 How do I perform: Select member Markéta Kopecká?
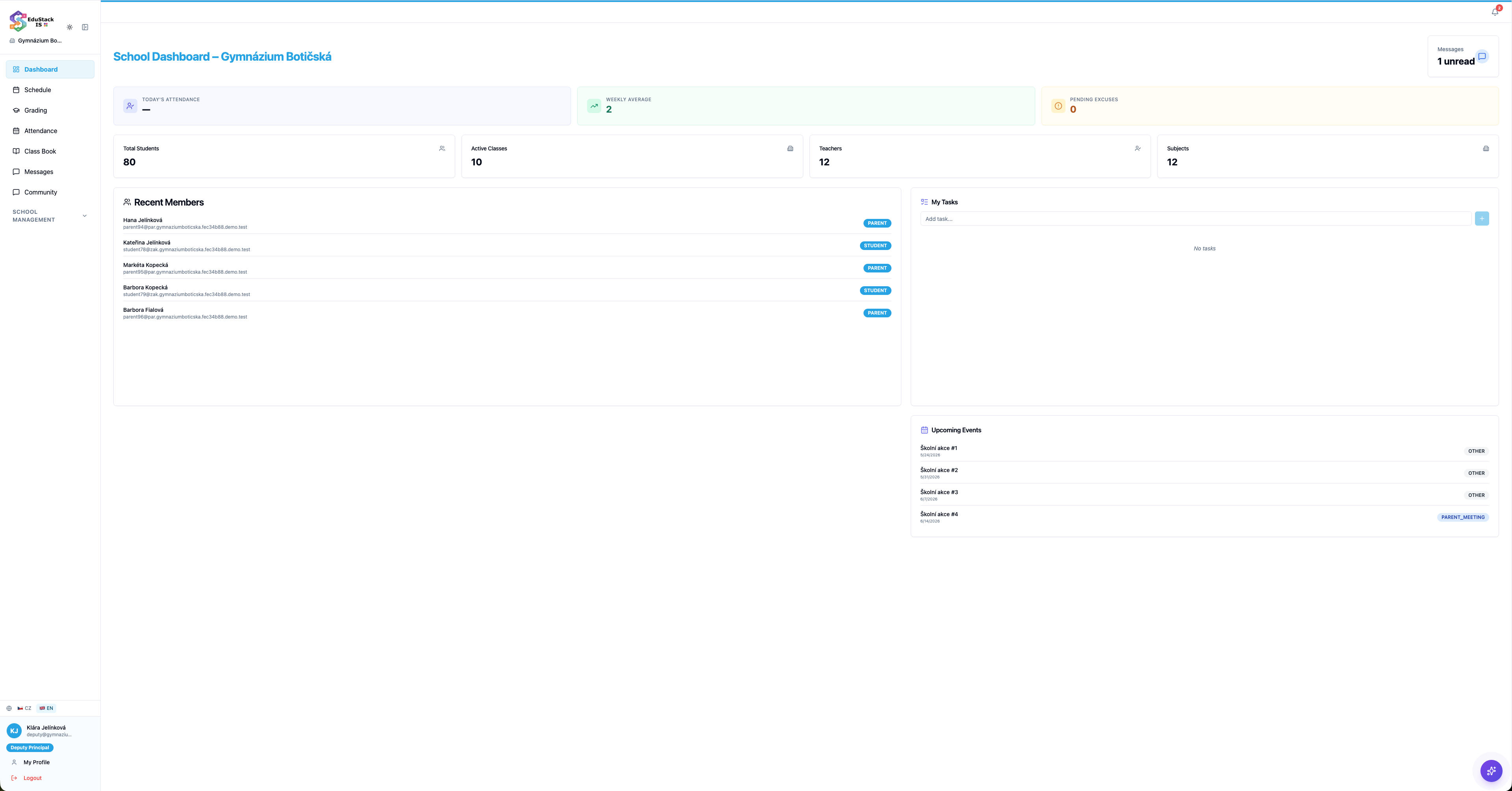click(507, 268)
